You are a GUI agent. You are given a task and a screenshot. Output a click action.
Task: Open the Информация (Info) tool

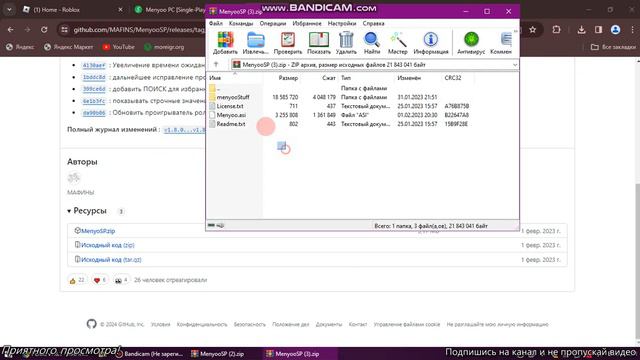[431, 43]
